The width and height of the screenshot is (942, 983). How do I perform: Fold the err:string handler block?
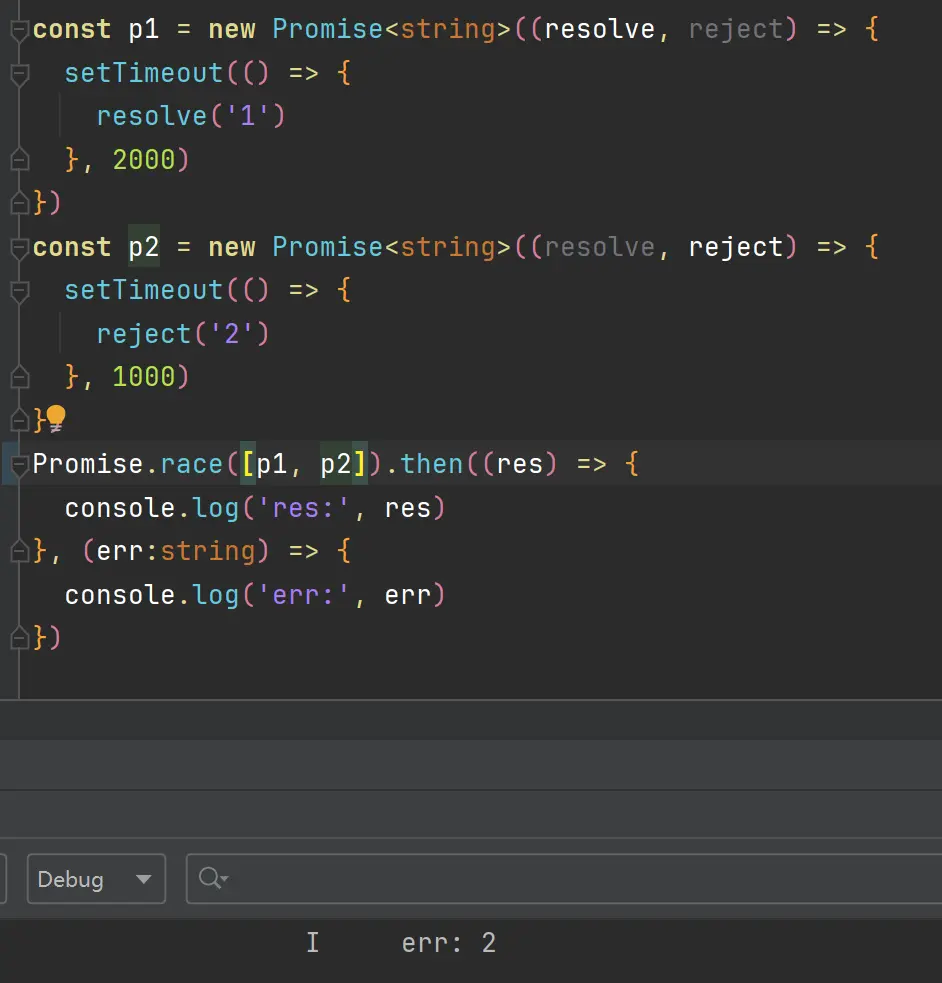[x=19, y=551]
